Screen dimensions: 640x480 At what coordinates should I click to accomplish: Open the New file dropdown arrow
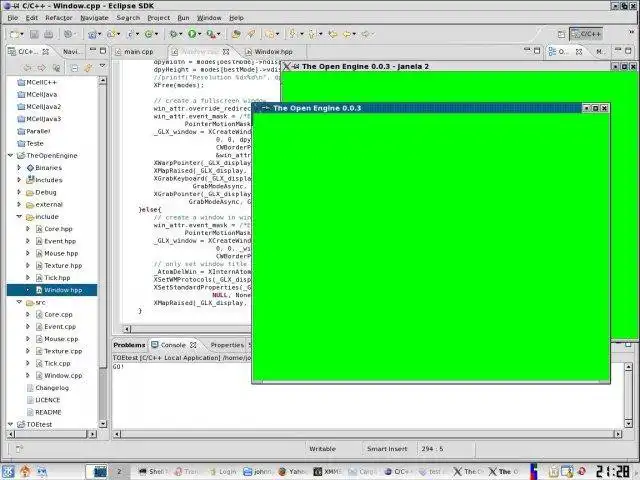coord(22,34)
